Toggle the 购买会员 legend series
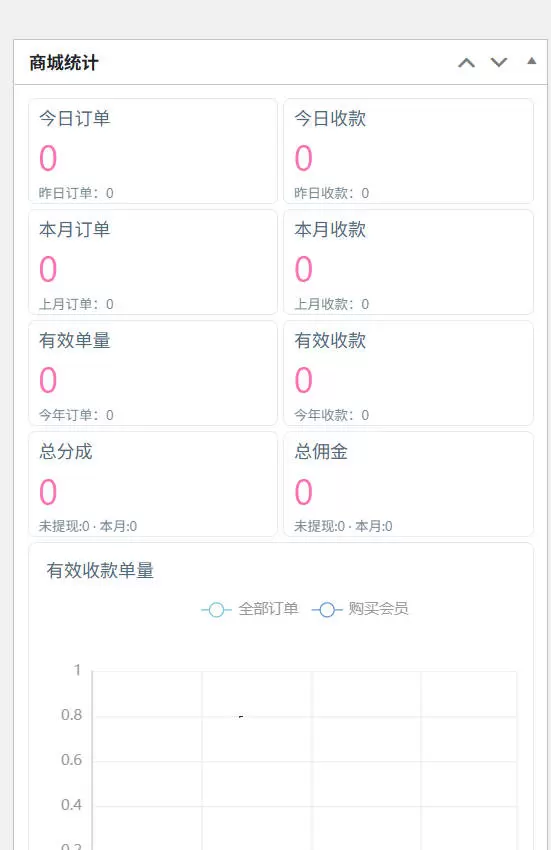This screenshot has height=850, width=551. [361, 609]
